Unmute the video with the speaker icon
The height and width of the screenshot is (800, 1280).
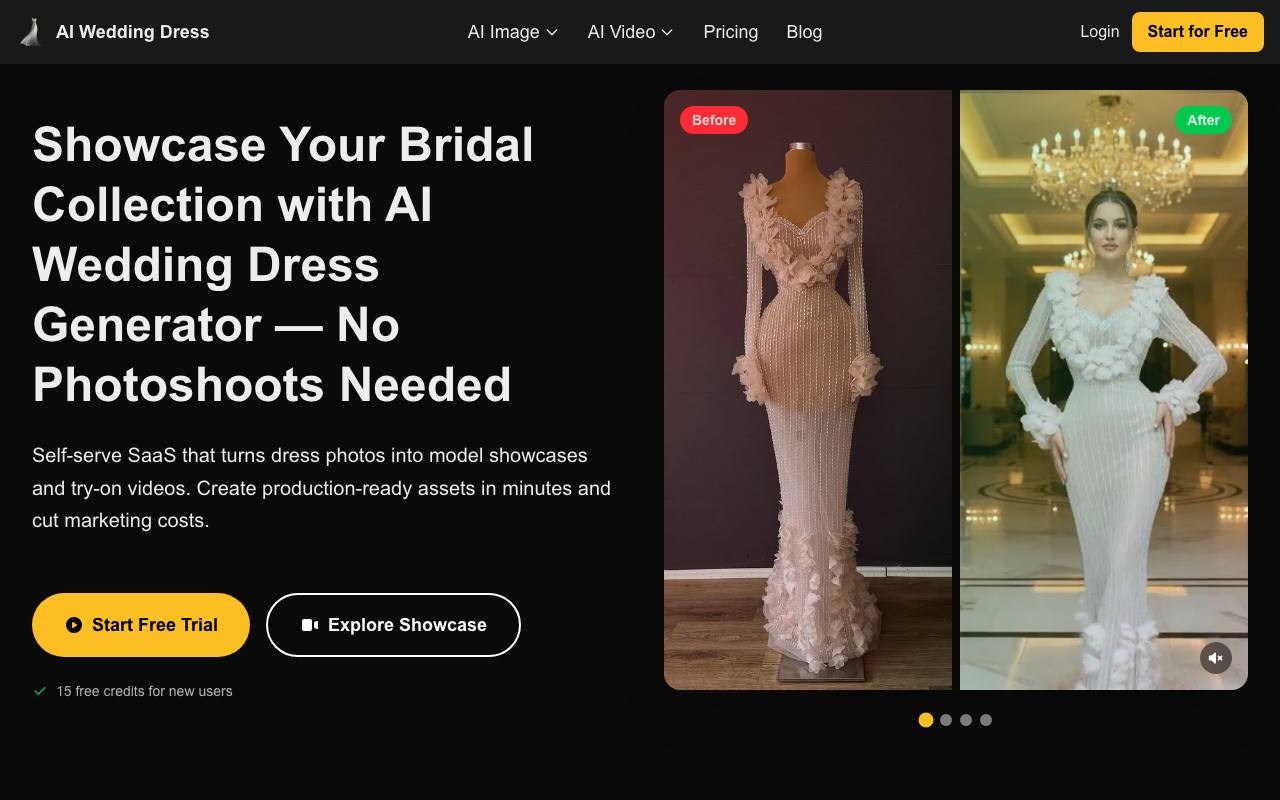(1216, 658)
